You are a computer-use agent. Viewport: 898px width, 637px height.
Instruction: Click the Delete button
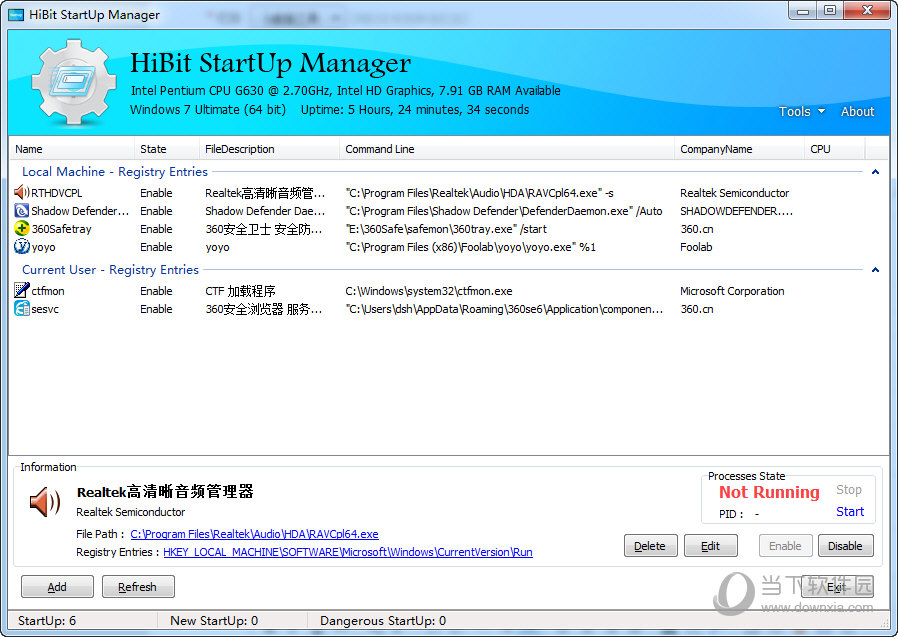tap(650, 546)
